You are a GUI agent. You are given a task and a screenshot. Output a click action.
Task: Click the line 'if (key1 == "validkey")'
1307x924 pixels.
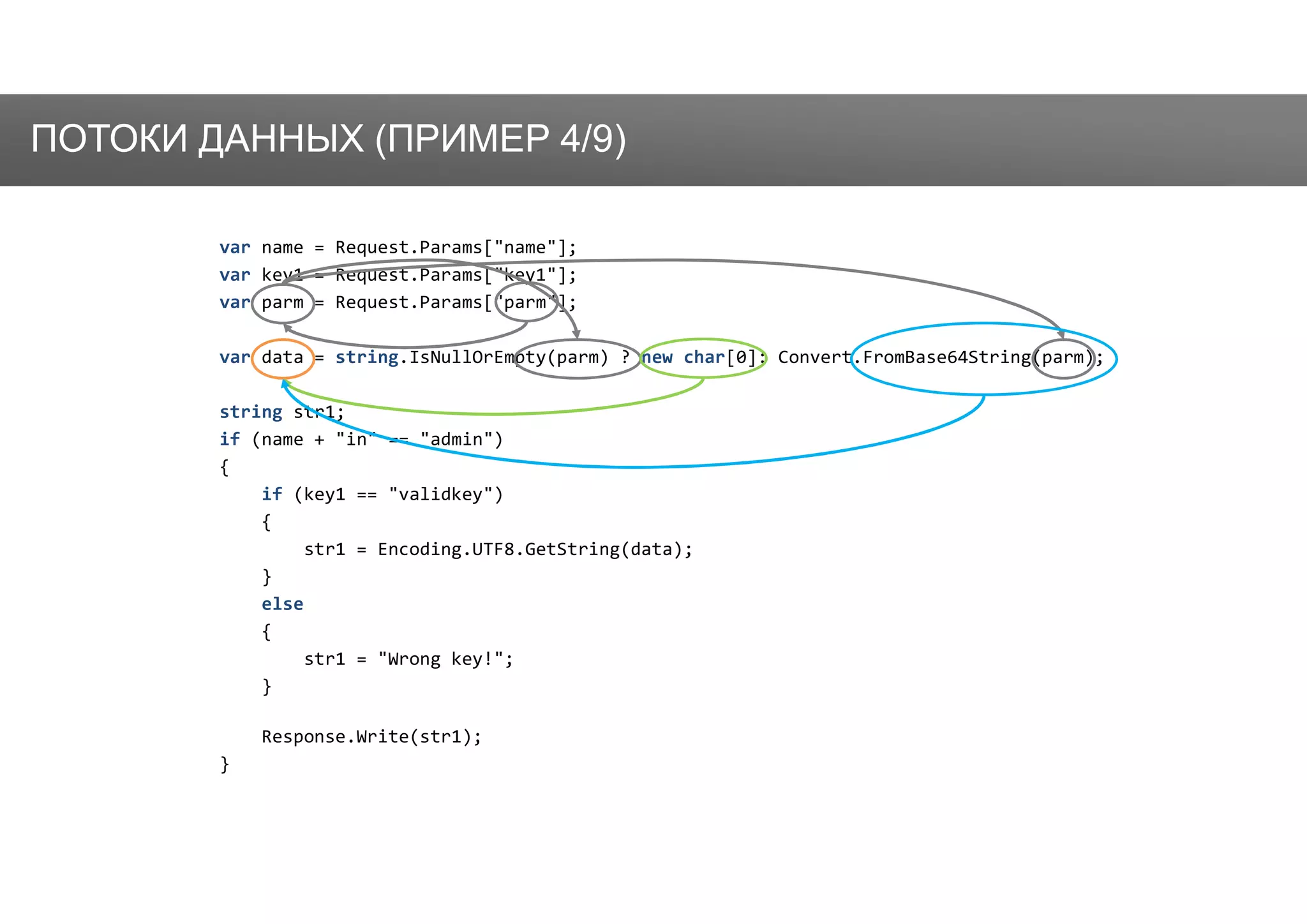[382, 495]
